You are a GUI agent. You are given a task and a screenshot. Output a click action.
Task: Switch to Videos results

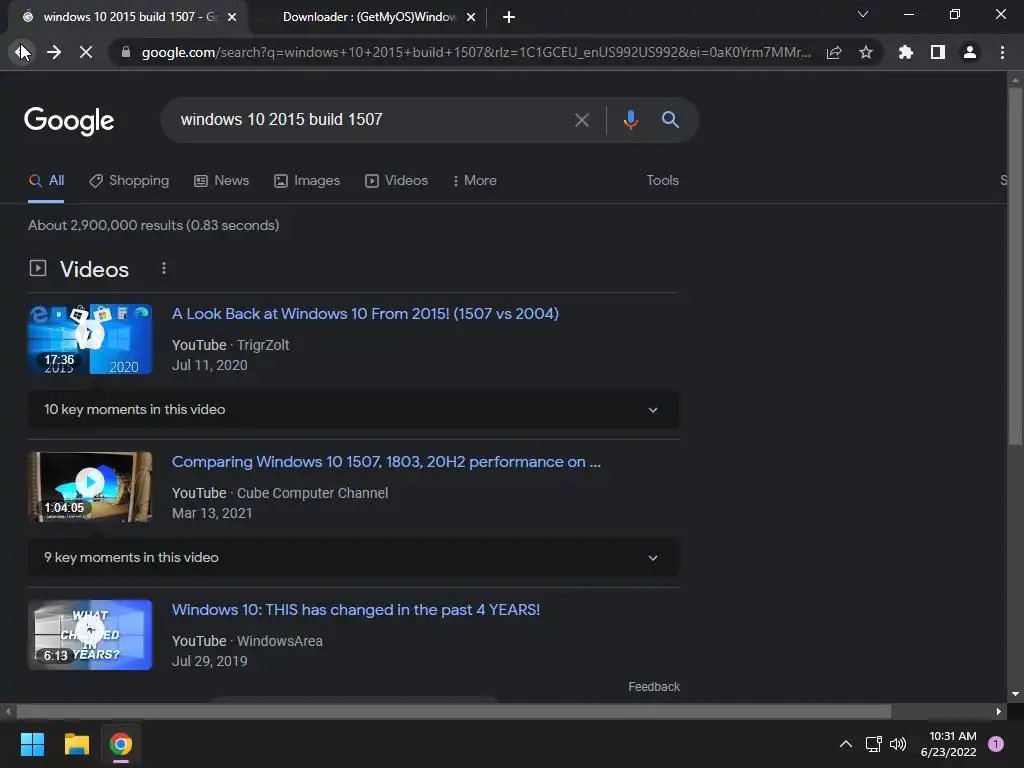(x=396, y=181)
